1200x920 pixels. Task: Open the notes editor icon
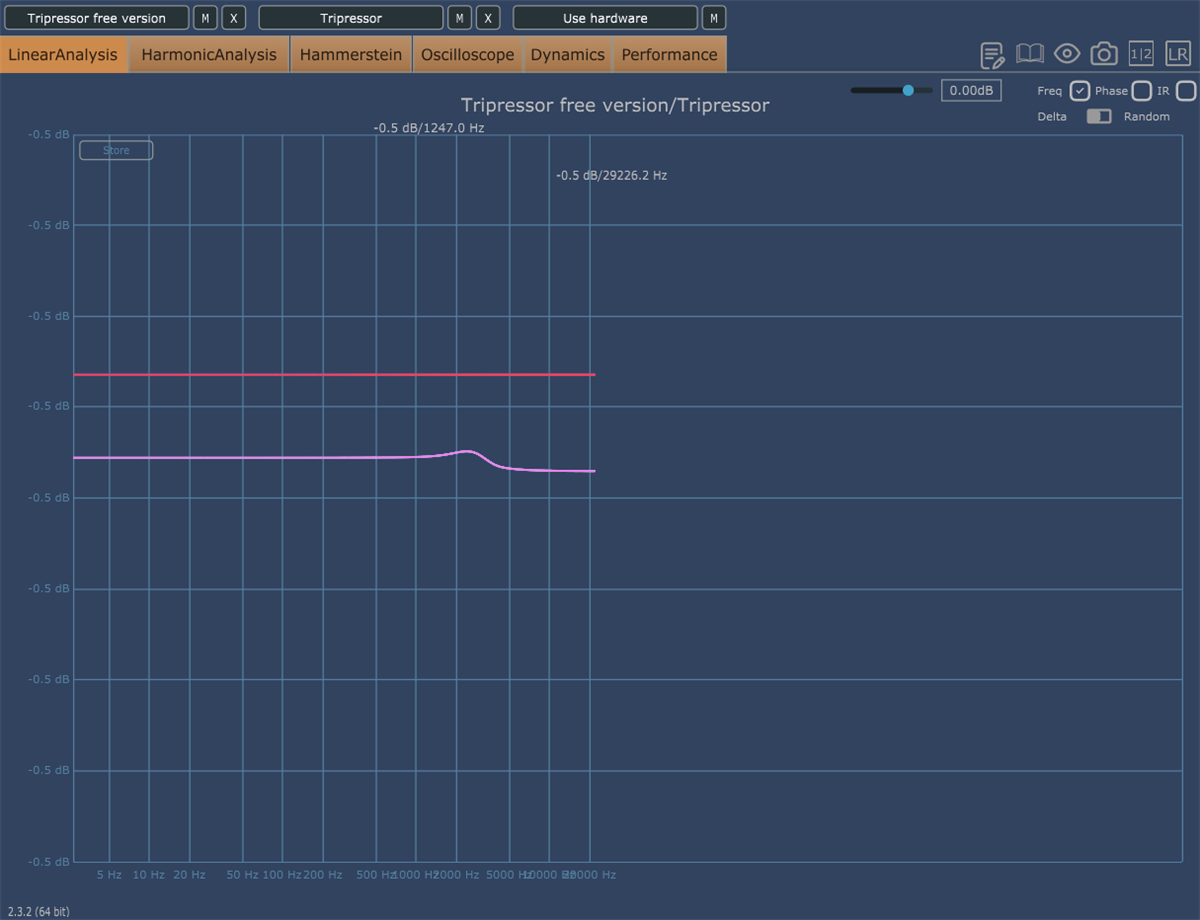pyautogui.click(x=992, y=54)
